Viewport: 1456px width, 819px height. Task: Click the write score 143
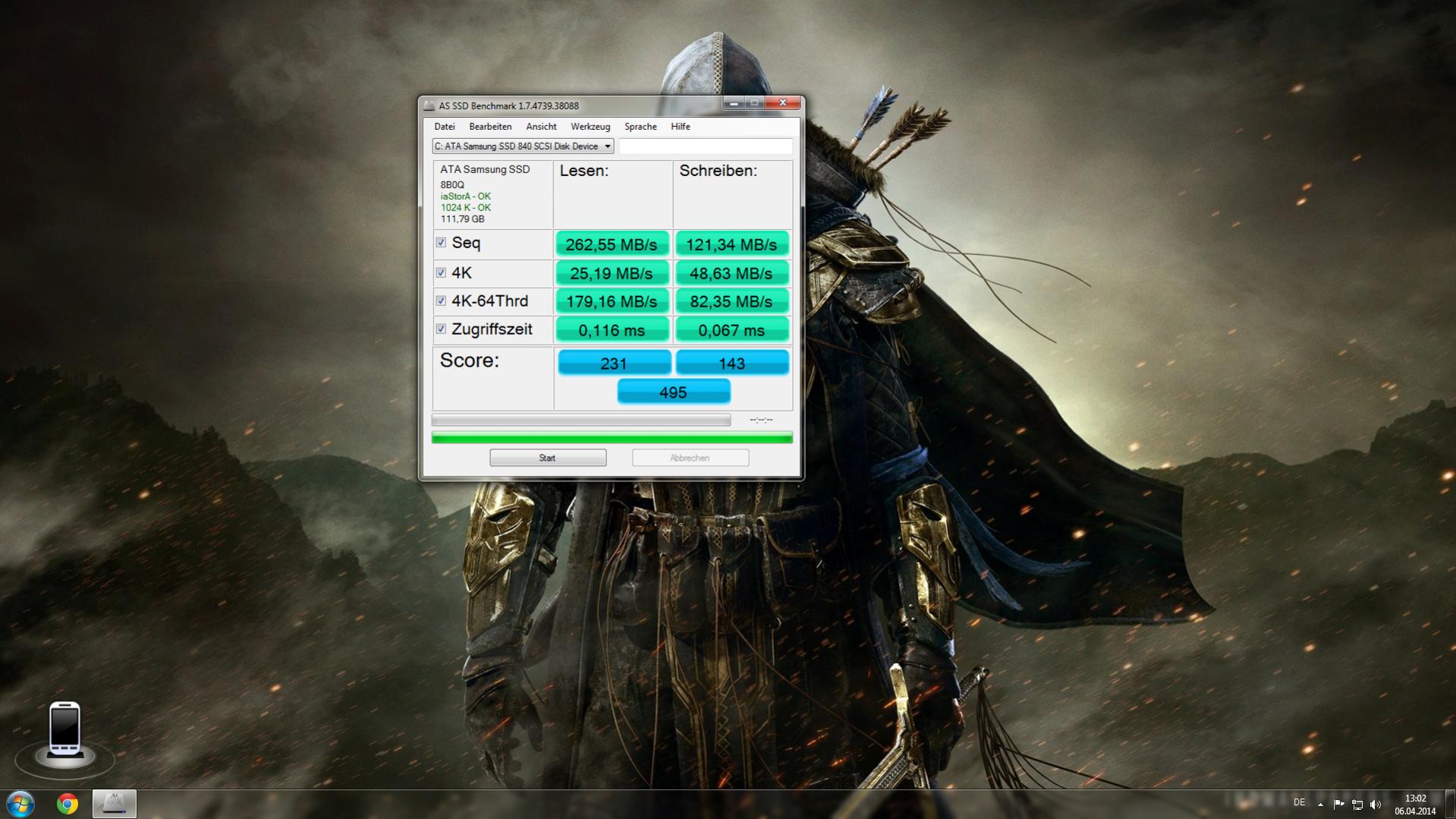click(731, 363)
